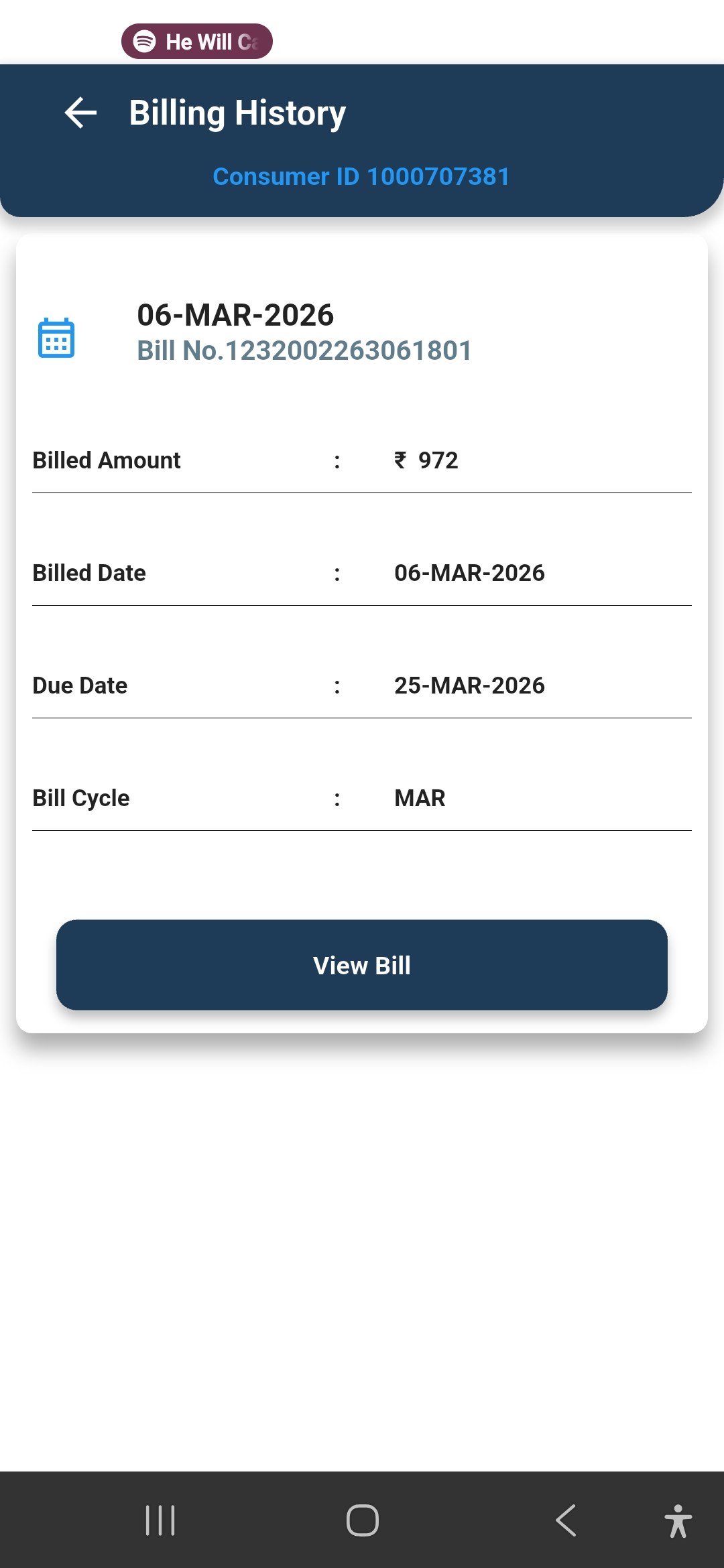The height and width of the screenshot is (1568, 724).
Task: Tap the large 06-MAR-2026 card heading
Action: click(x=235, y=315)
